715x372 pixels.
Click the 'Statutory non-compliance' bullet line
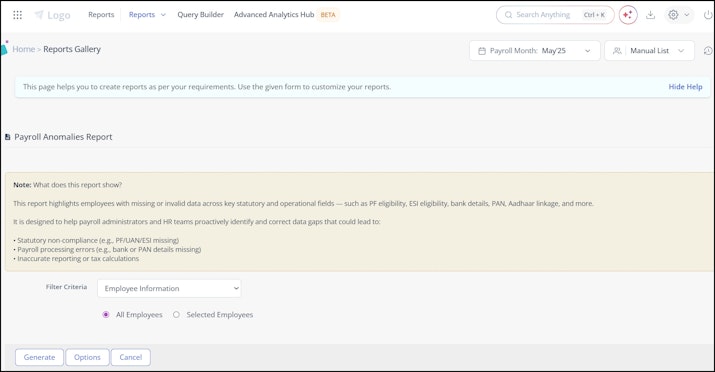[x=96, y=240]
